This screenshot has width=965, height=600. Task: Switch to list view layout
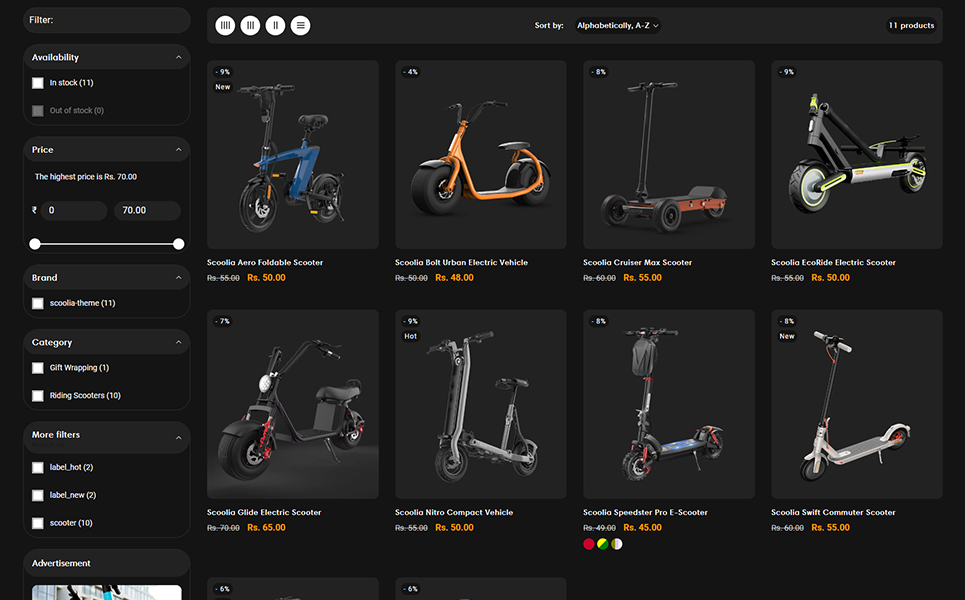coord(300,25)
